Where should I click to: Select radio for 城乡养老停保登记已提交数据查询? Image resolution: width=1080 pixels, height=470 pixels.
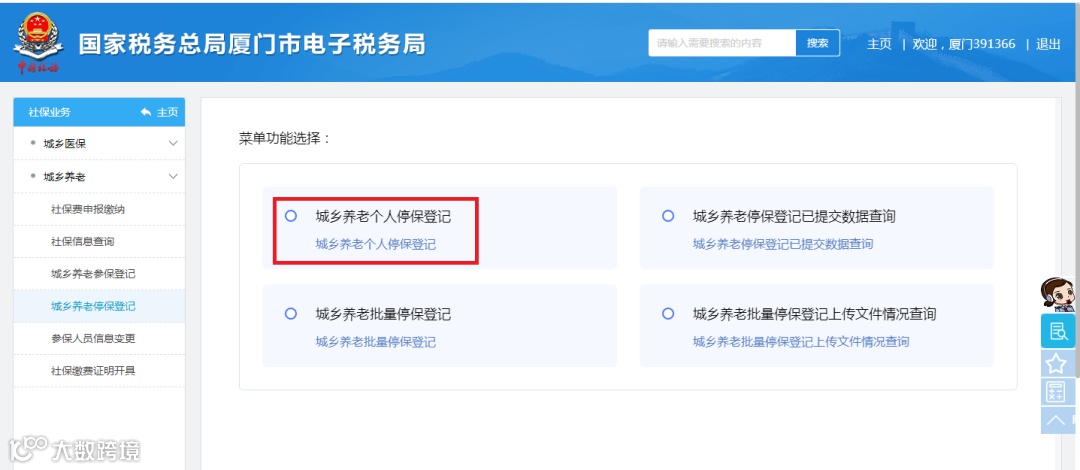pyautogui.click(x=667, y=216)
